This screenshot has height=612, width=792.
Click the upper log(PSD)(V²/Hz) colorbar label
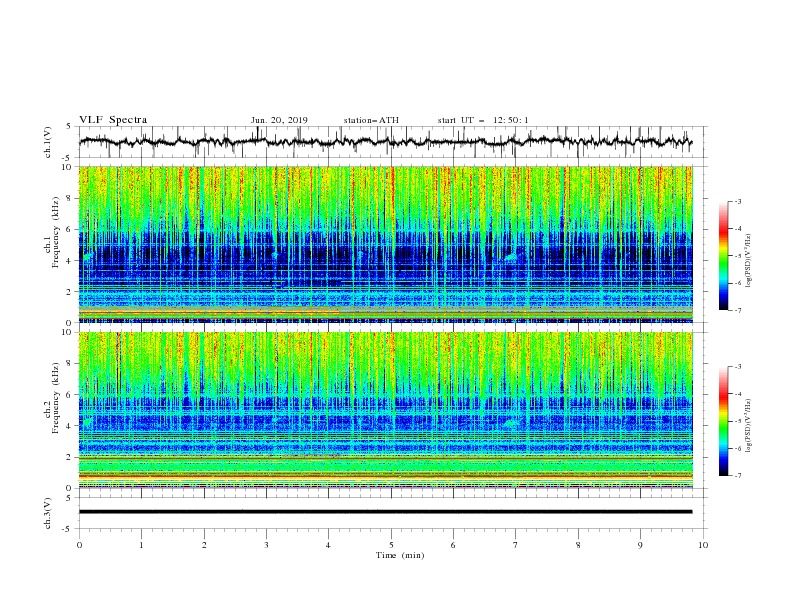point(748,261)
